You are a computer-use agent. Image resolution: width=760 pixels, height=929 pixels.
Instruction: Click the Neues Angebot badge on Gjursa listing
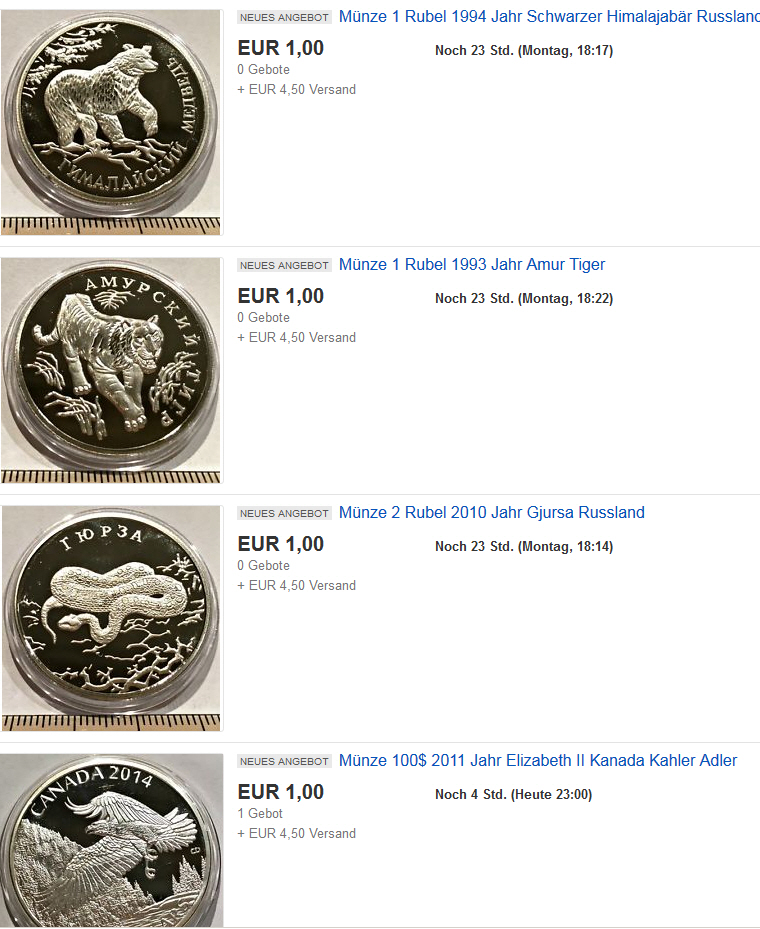point(284,513)
